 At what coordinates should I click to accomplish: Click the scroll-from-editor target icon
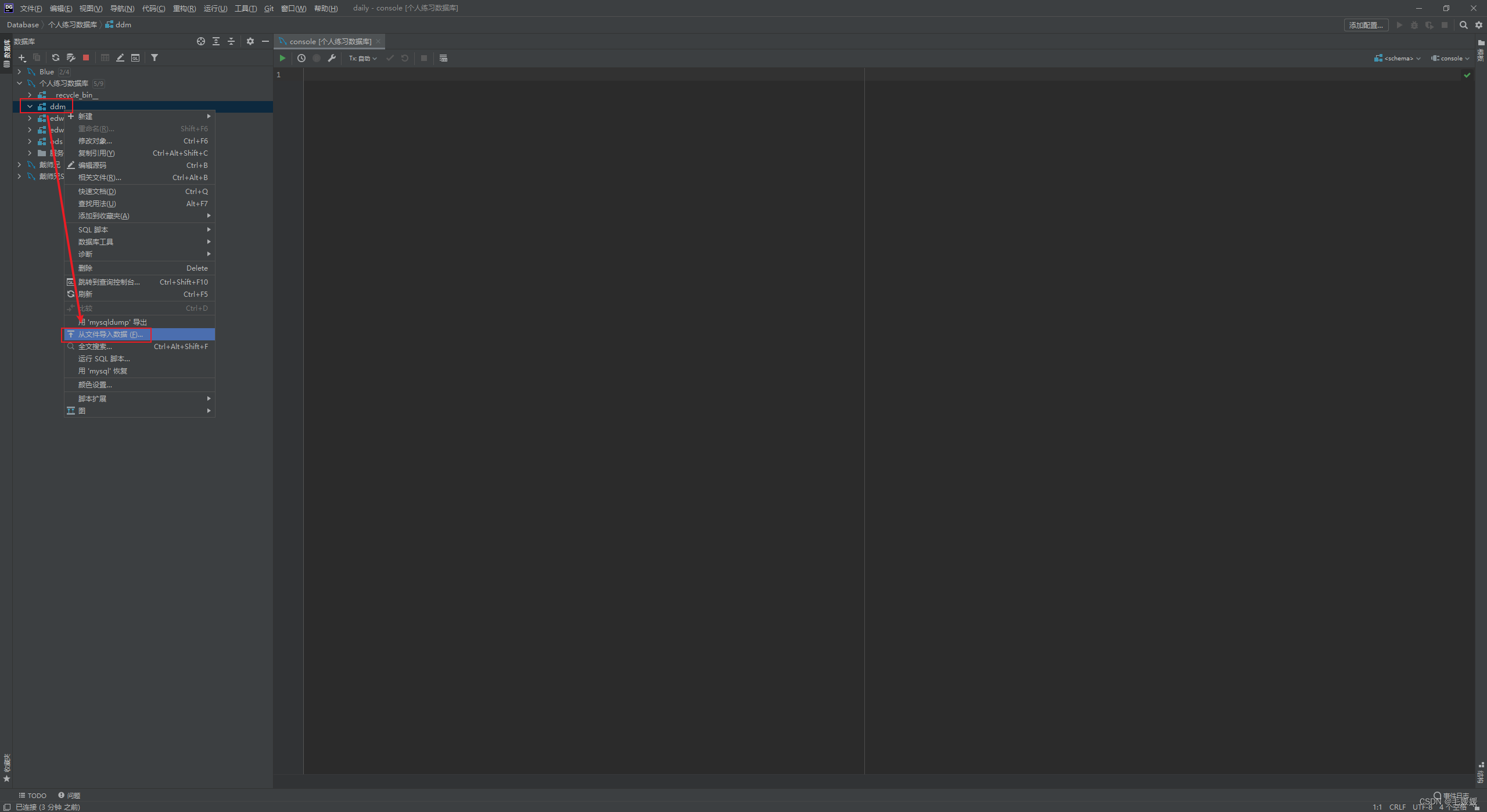tap(201, 41)
